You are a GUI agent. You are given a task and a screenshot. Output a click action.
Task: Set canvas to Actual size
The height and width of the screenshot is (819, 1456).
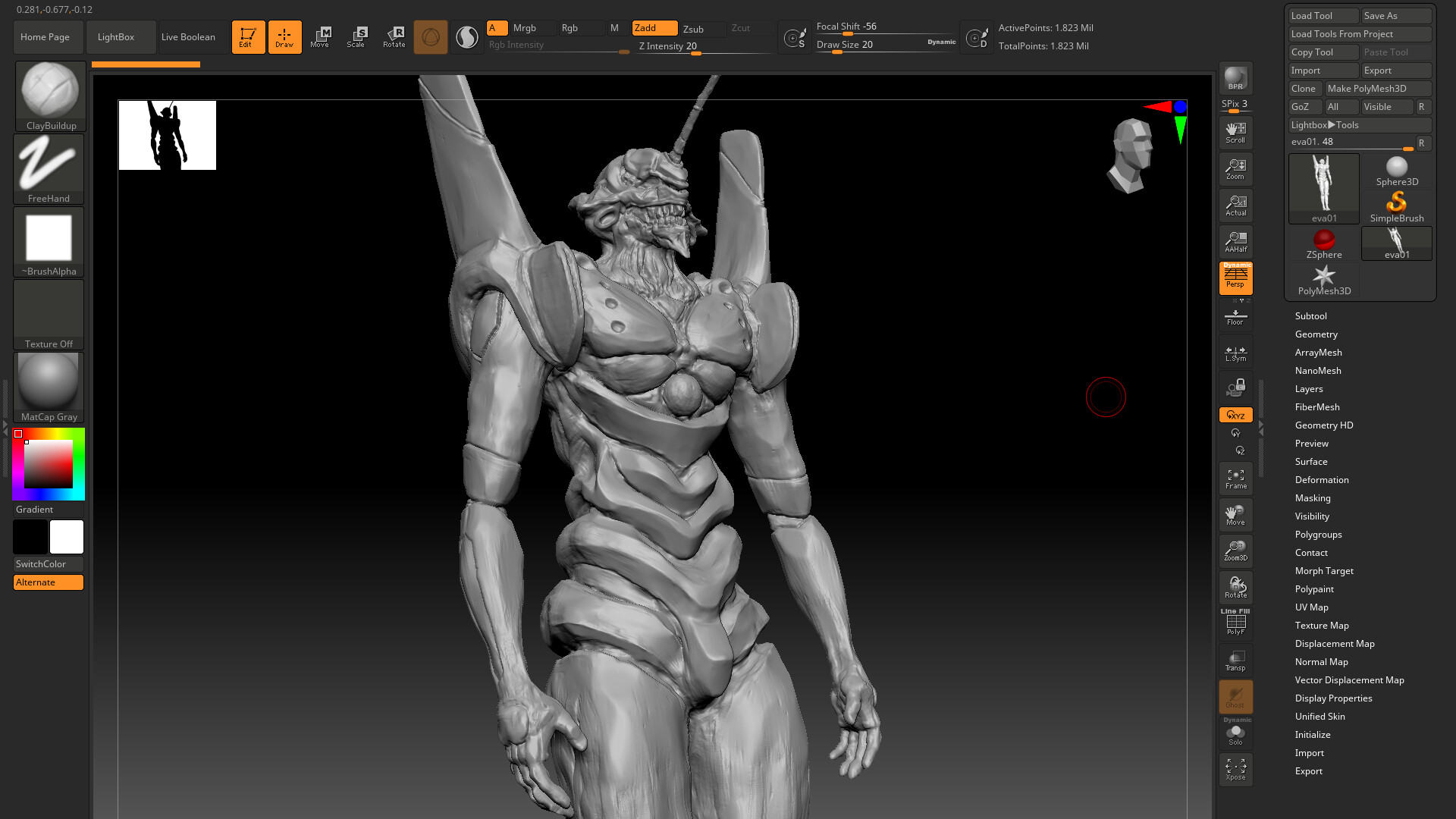[1235, 206]
